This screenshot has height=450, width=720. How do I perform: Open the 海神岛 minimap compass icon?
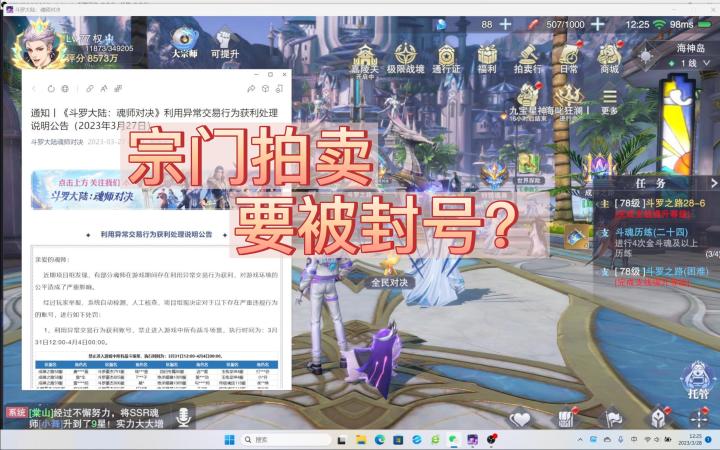coord(647,56)
